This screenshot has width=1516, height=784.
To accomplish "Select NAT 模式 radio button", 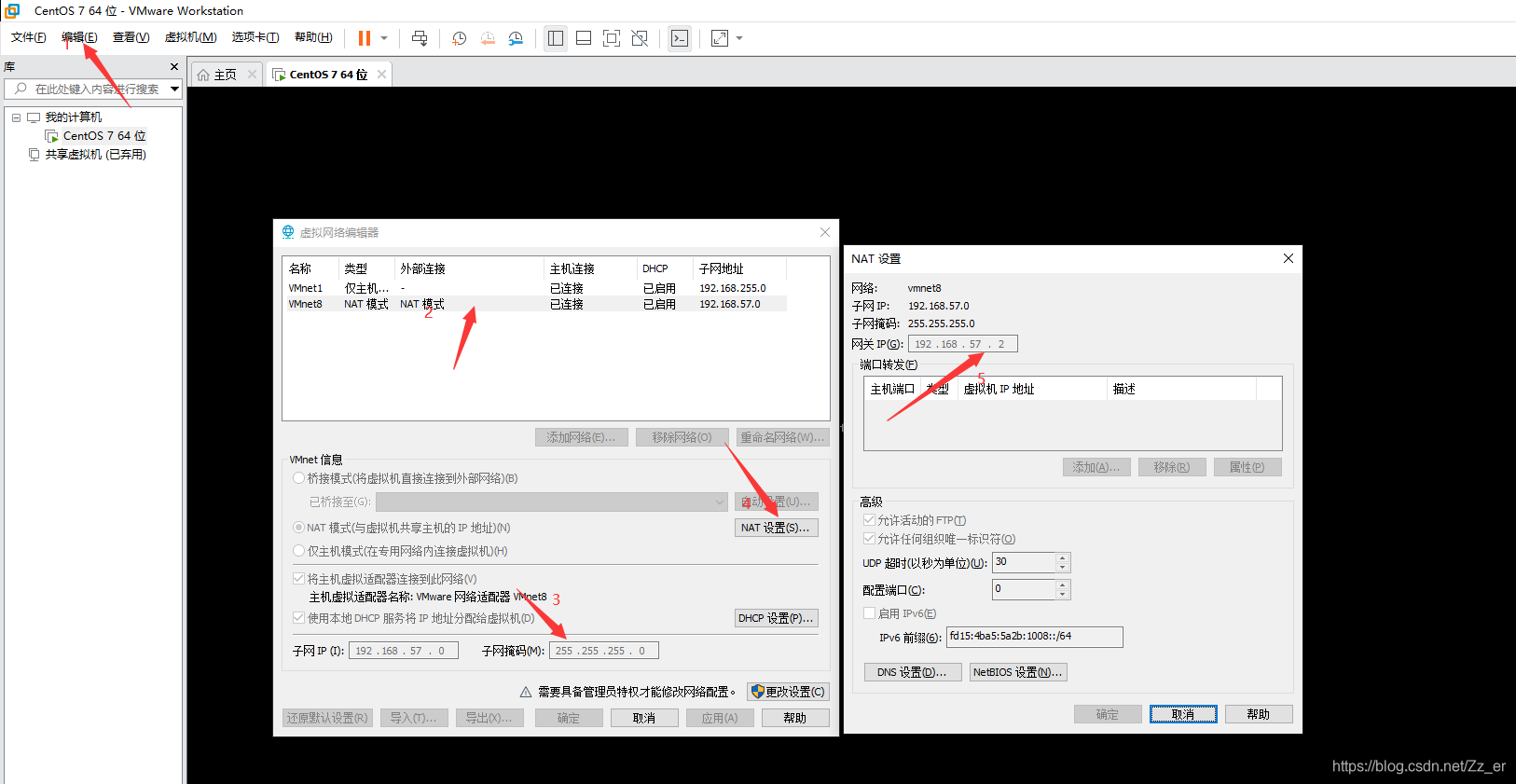I will coord(298,528).
